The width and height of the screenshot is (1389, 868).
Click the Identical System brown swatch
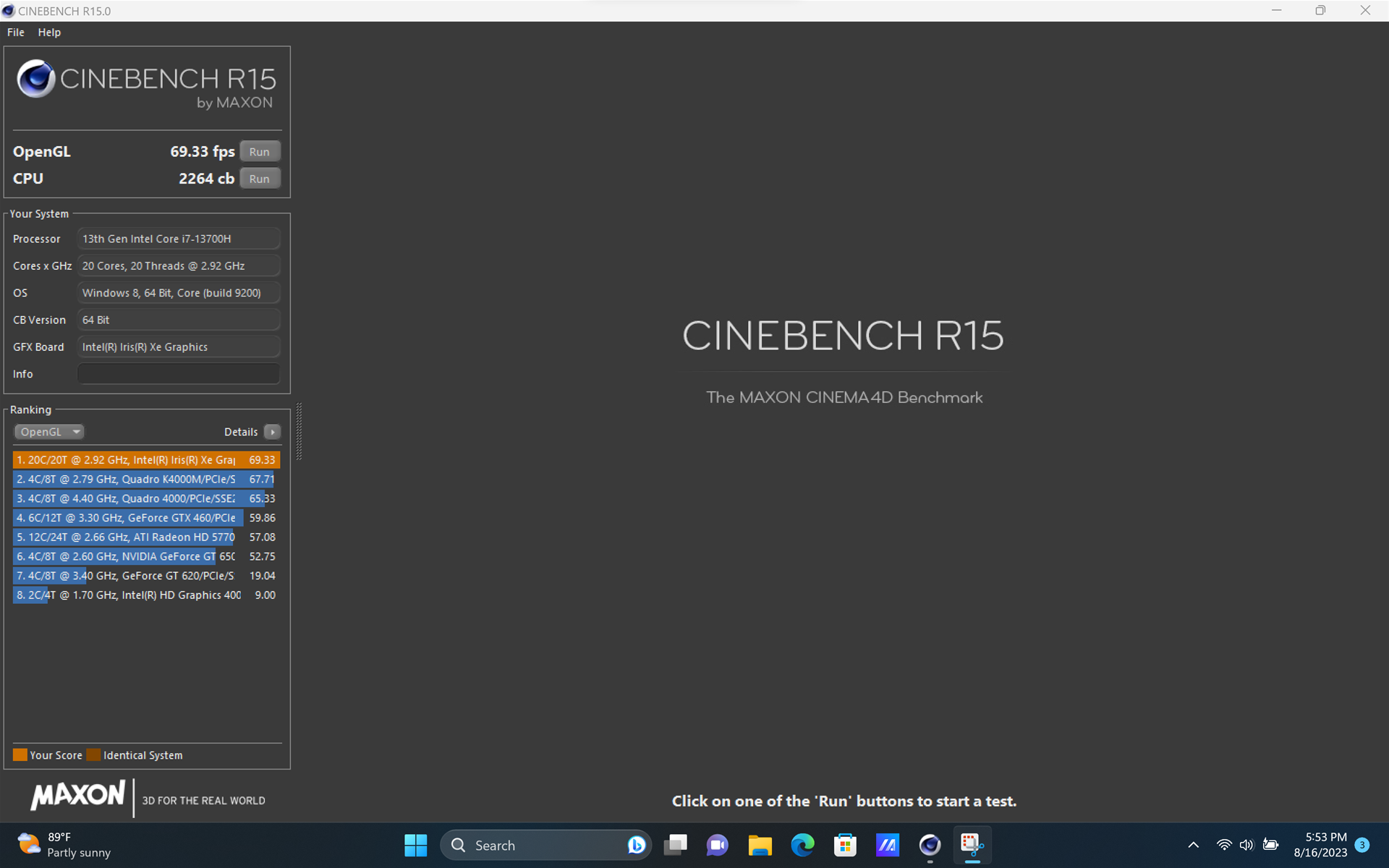(x=93, y=755)
